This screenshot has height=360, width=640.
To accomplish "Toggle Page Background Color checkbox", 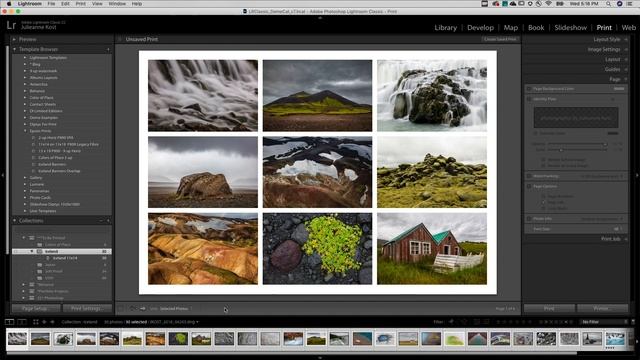I will pyautogui.click(x=529, y=89).
